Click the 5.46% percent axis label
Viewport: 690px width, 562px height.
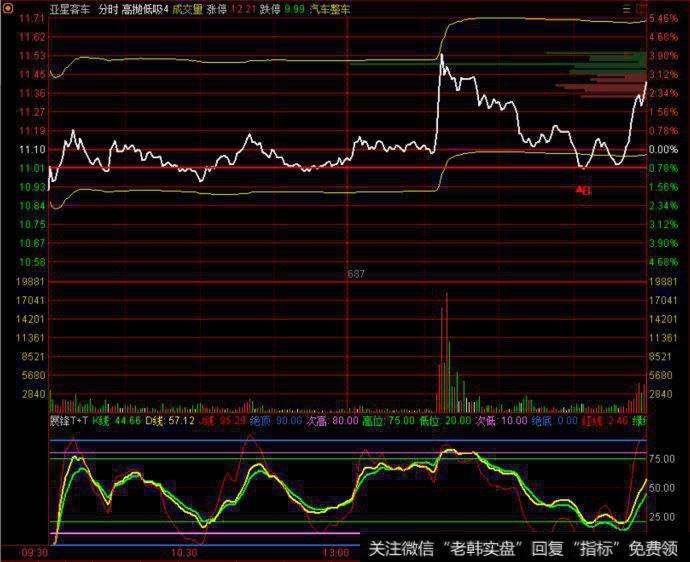tap(663, 18)
